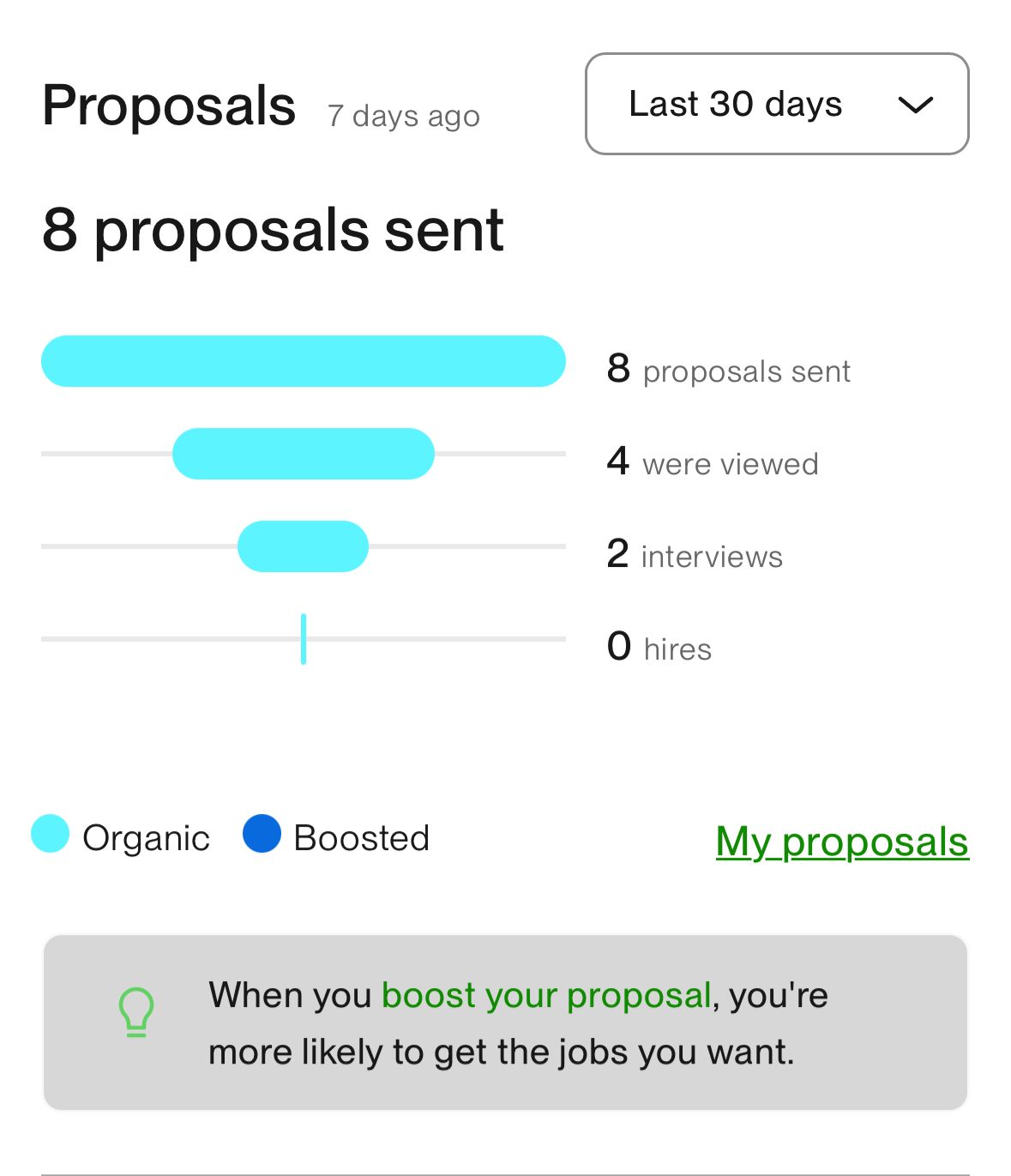Open the My proposals link

[842, 841]
